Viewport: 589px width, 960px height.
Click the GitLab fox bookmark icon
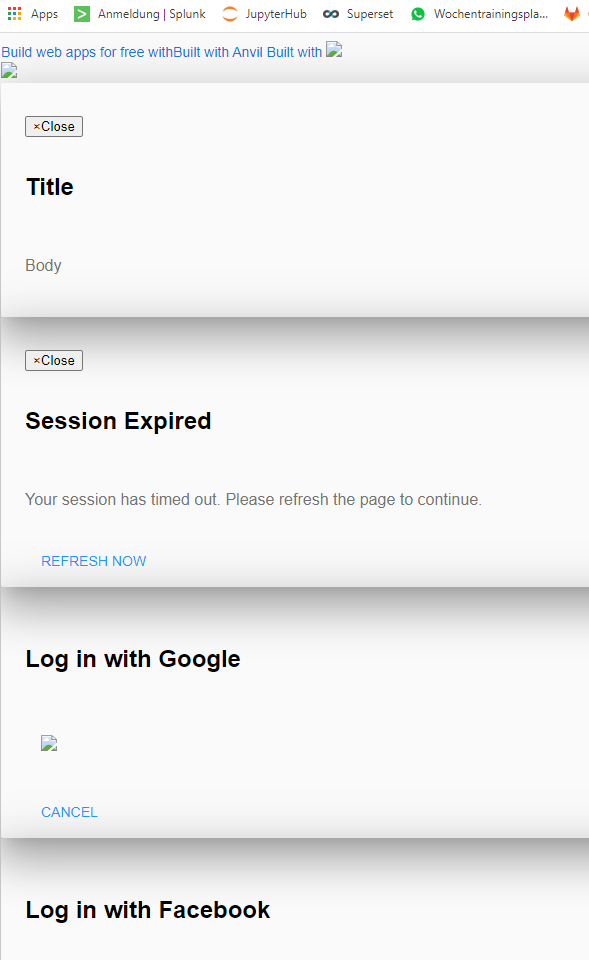click(572, 13)
